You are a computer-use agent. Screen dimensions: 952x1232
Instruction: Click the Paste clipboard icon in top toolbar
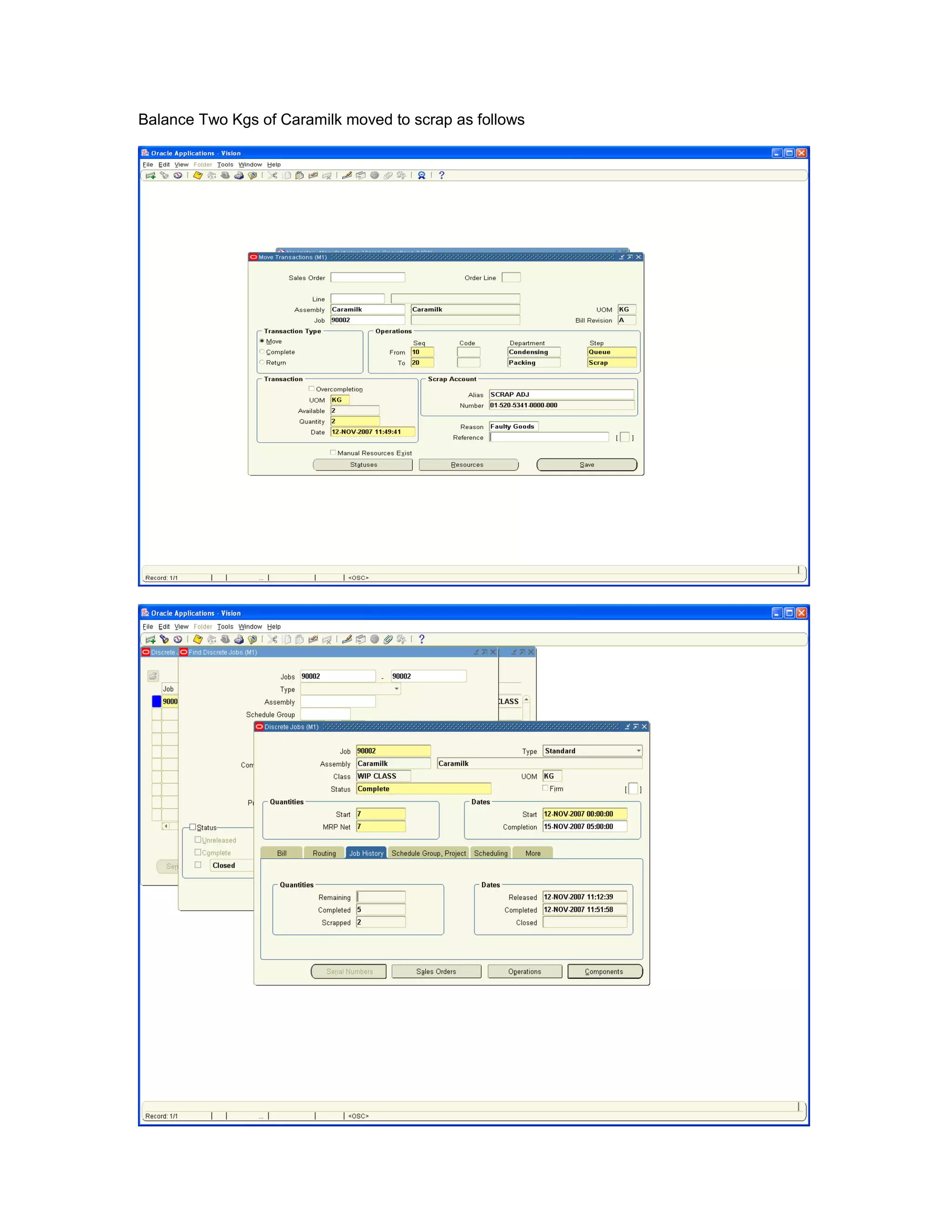tap(299, 175)
